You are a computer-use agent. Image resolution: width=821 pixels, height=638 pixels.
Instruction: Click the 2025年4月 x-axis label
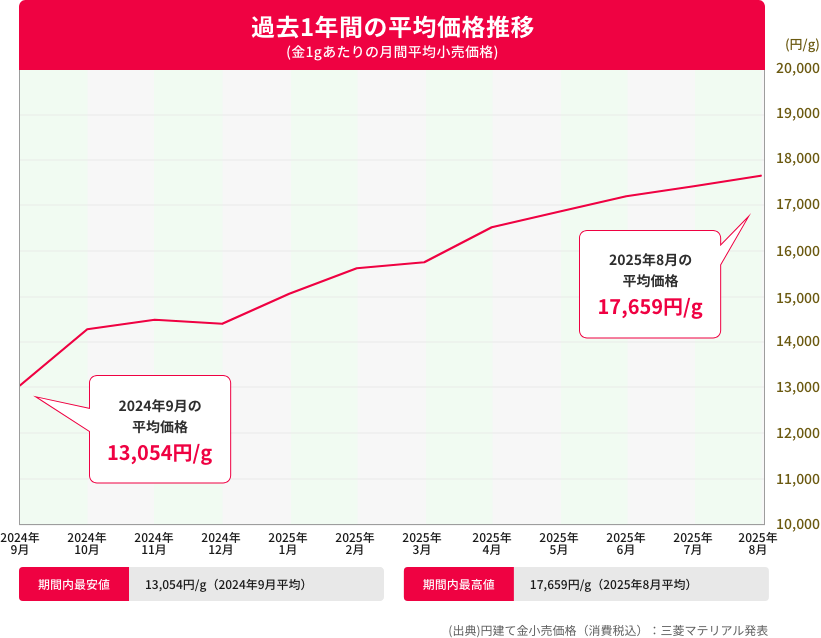491,543
